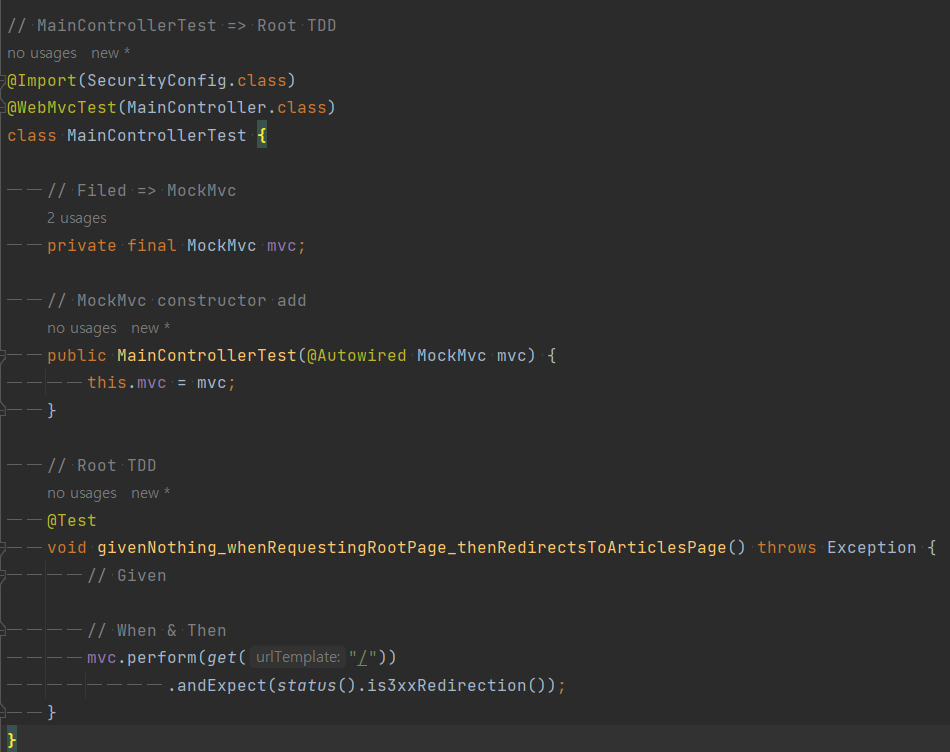Click the MainControllerTest constructor name
The height and width of the screenshot is (752, 950).
(207, 356)
